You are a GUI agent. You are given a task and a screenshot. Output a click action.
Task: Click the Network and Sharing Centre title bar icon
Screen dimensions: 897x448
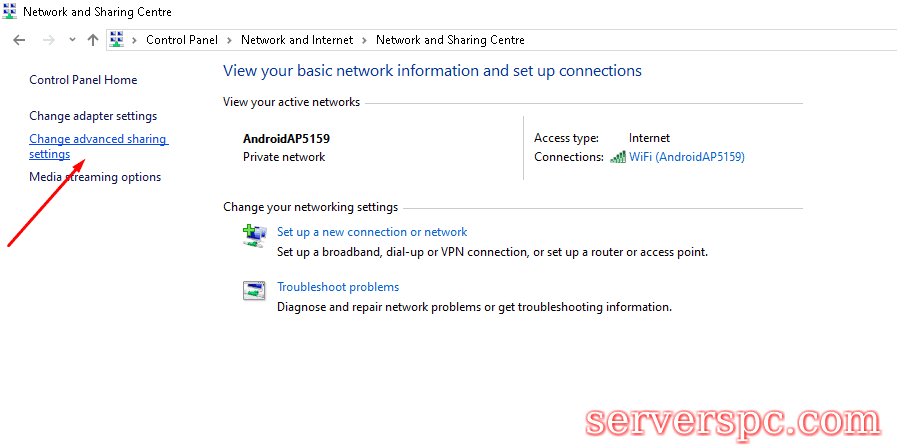tap(10, 12)
